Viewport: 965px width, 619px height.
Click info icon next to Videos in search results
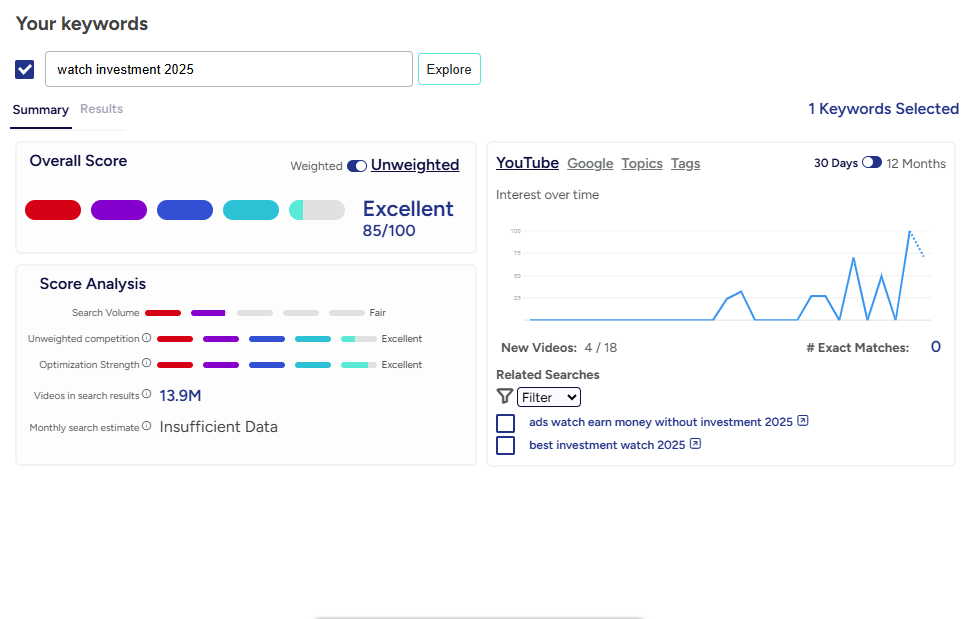click(147, 395)
